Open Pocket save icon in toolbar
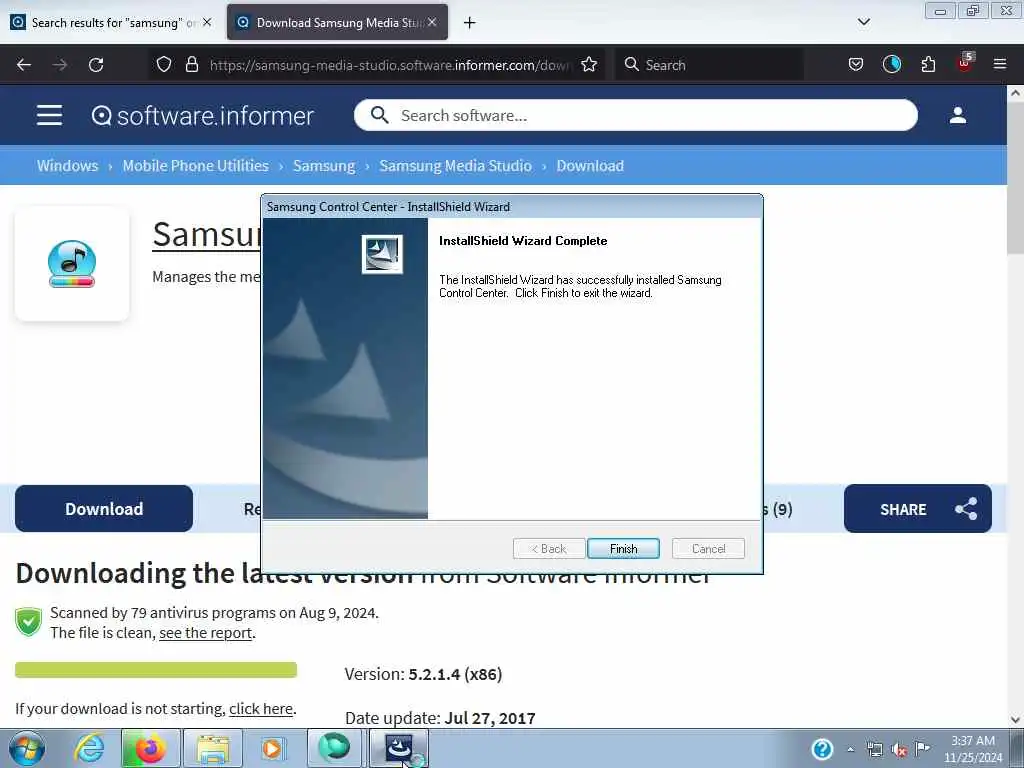Screen dimensions: 1024x768 (x=856, y=65)
